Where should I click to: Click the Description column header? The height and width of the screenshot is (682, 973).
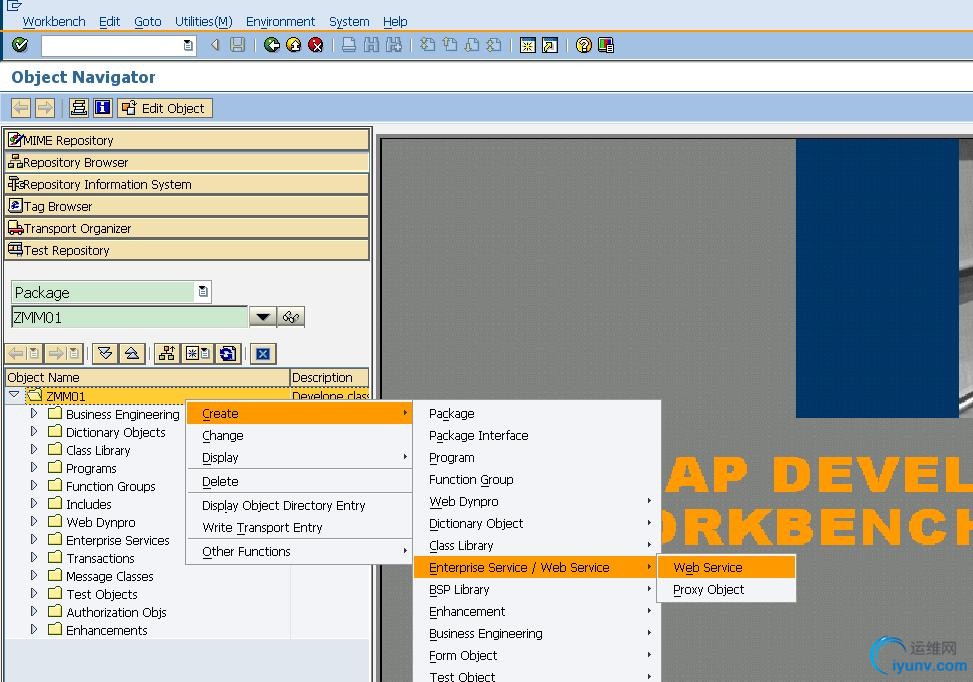pos(329,377)
